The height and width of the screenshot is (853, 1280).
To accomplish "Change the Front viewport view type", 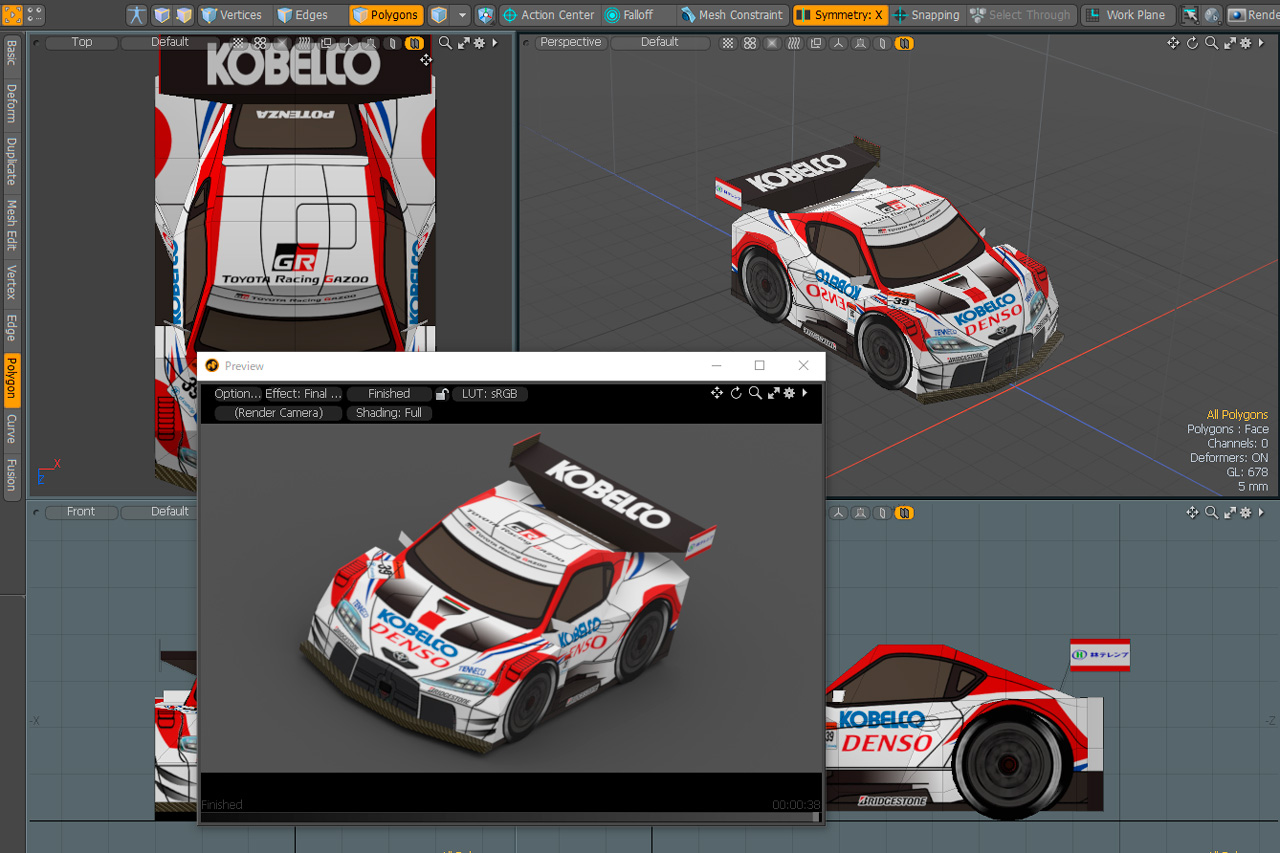I will tap(81, 512).
